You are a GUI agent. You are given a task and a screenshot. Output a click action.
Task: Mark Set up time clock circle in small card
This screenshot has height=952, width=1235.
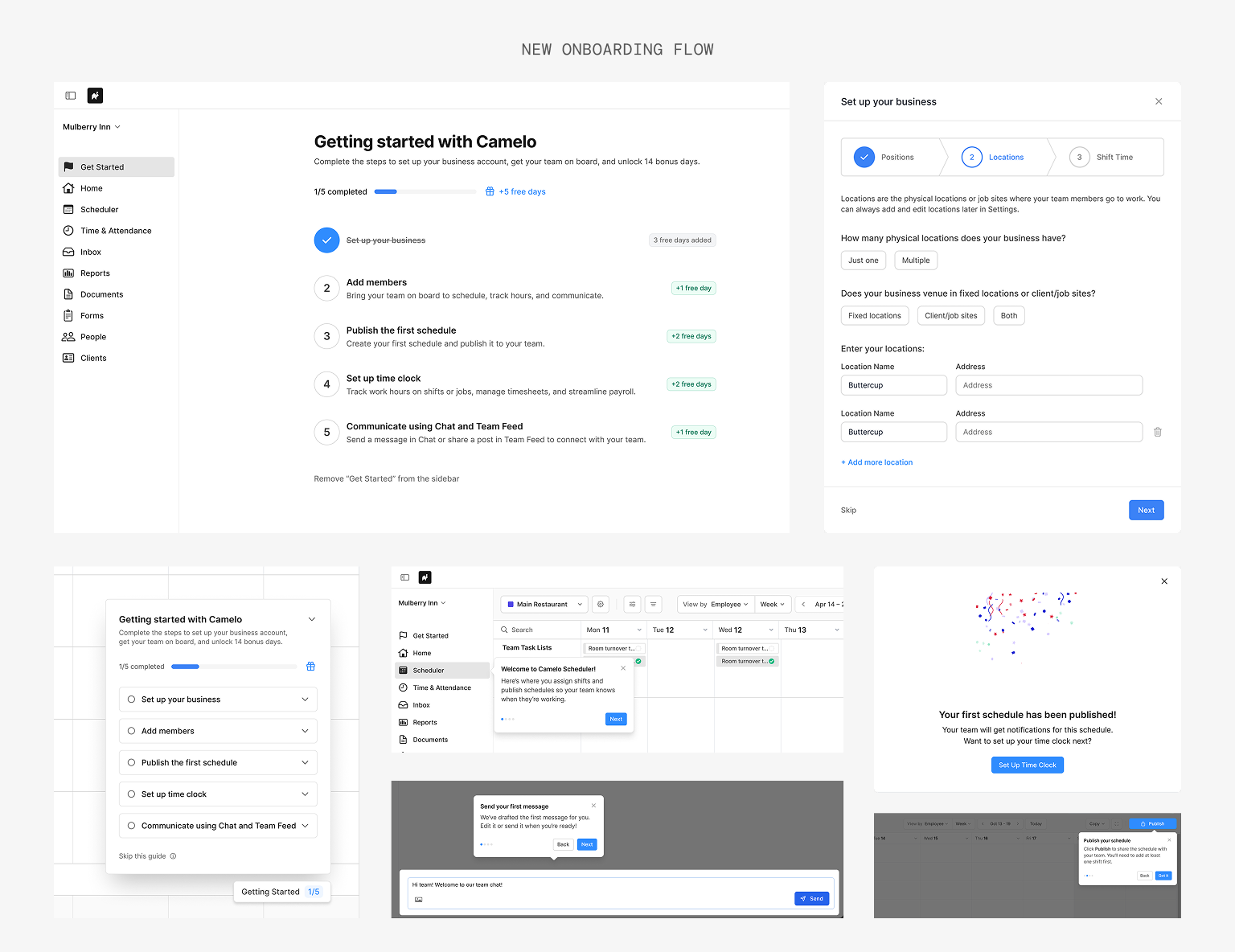point(131,794)
